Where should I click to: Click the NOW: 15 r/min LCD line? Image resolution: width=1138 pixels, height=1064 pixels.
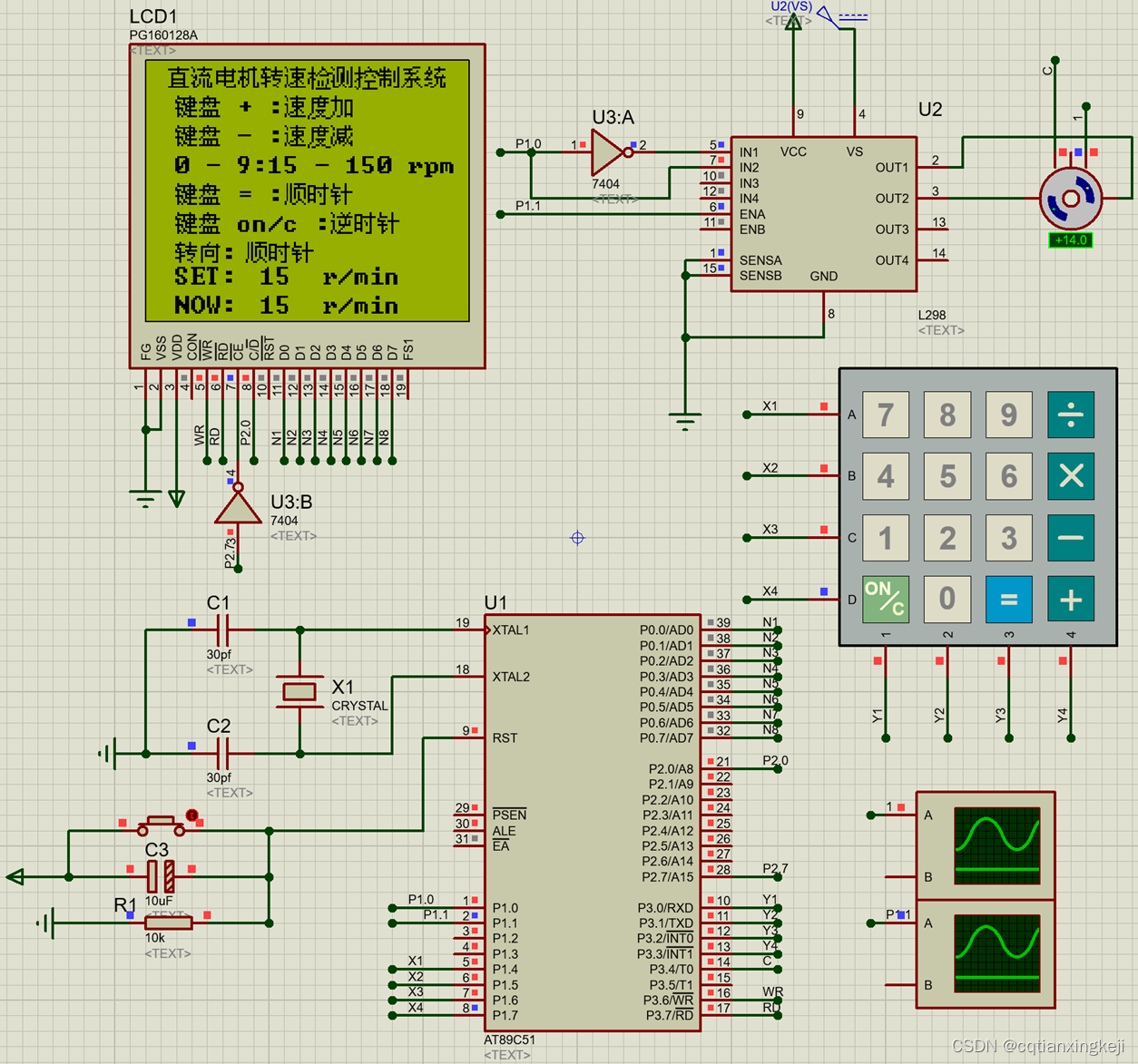287,306
